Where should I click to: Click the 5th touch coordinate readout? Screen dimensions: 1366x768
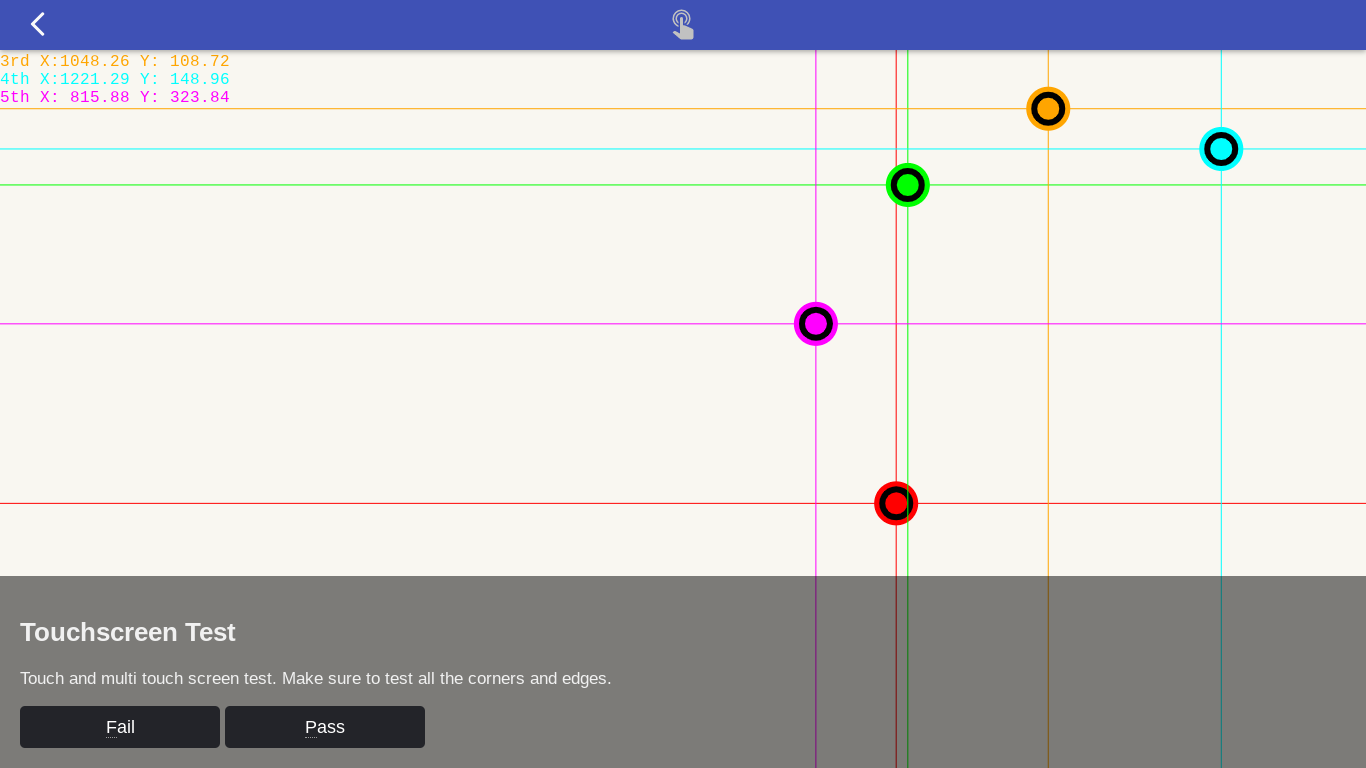coord(115,98)
